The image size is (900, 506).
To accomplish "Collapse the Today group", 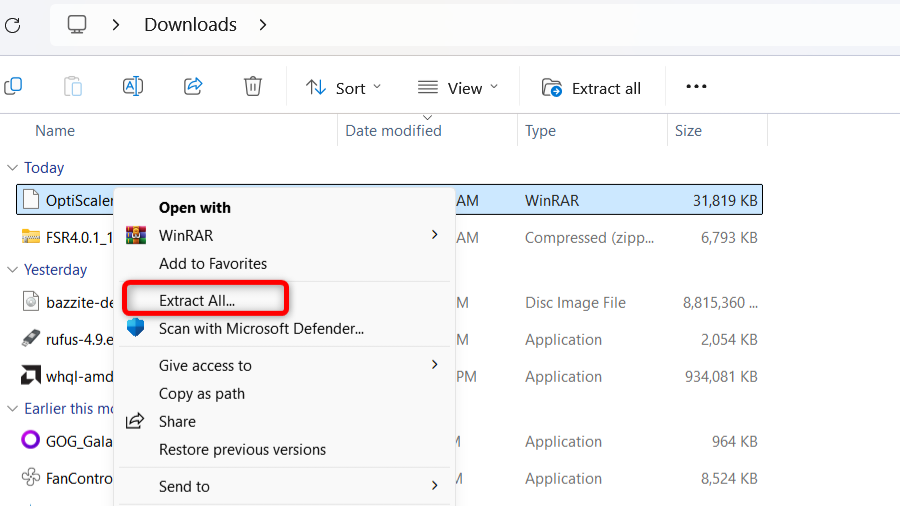I will [x=12, y=168].
